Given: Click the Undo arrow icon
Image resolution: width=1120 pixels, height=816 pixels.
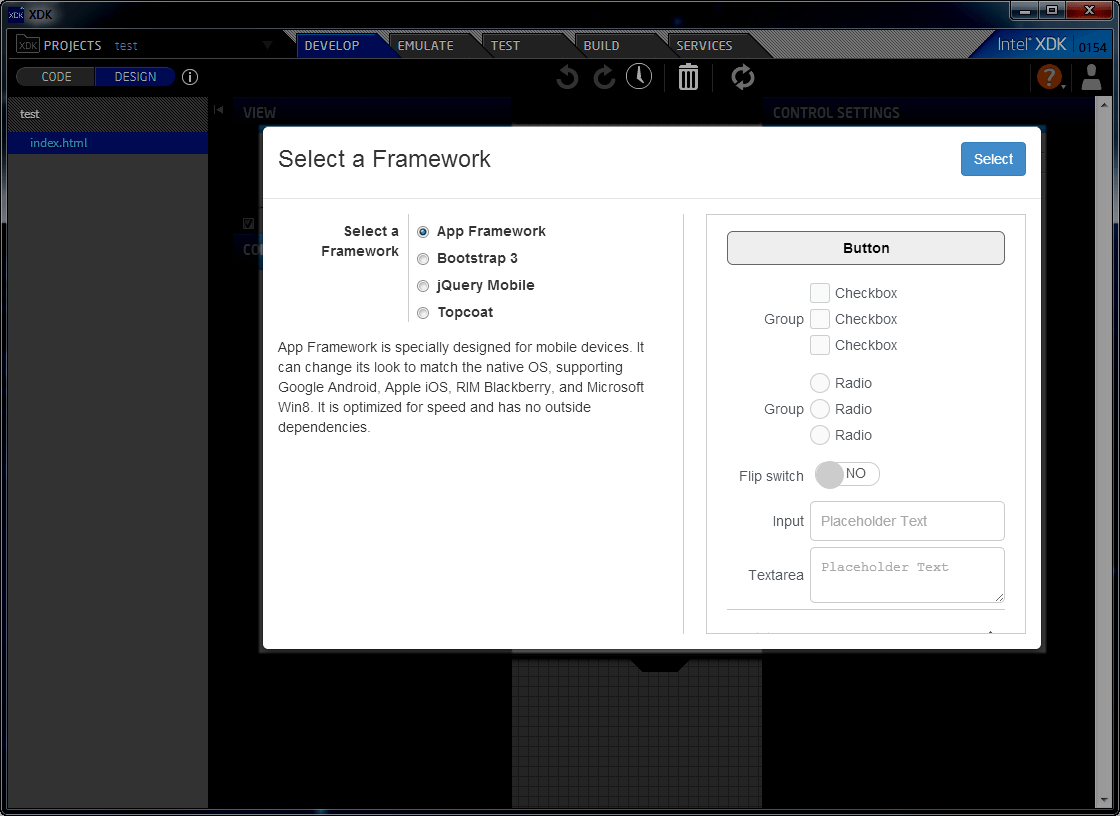Looking at the screenshot, I should (567, 77).
